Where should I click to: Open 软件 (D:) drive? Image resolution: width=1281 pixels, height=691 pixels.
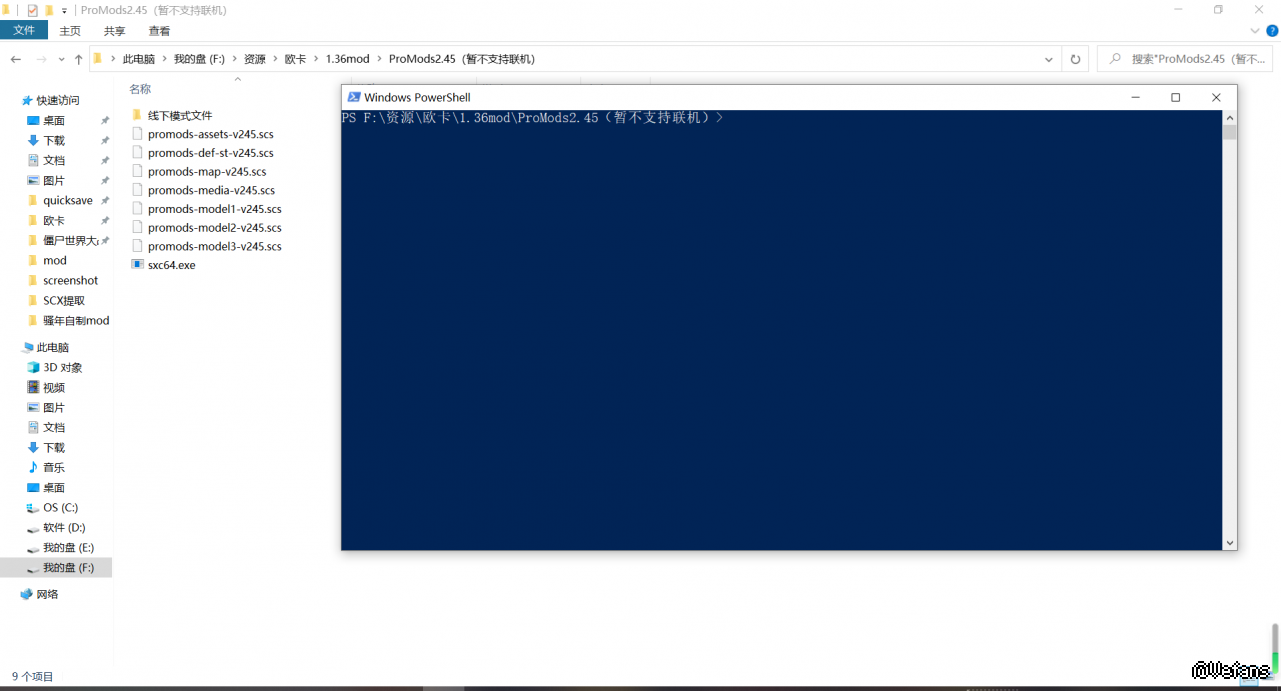coord(64,527)
